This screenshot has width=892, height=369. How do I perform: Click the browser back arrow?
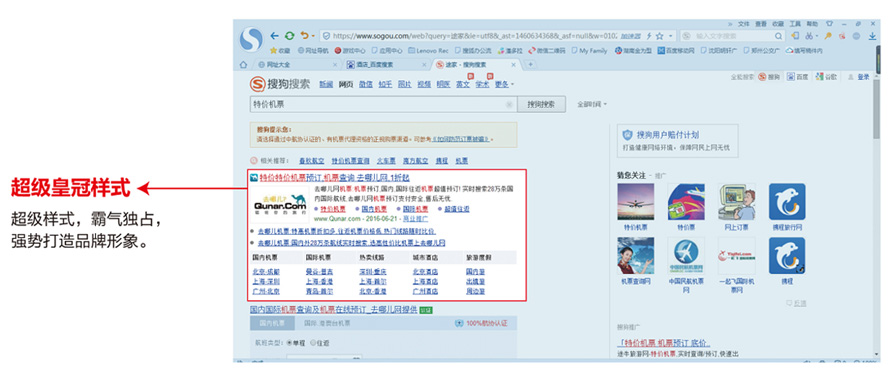275,36
